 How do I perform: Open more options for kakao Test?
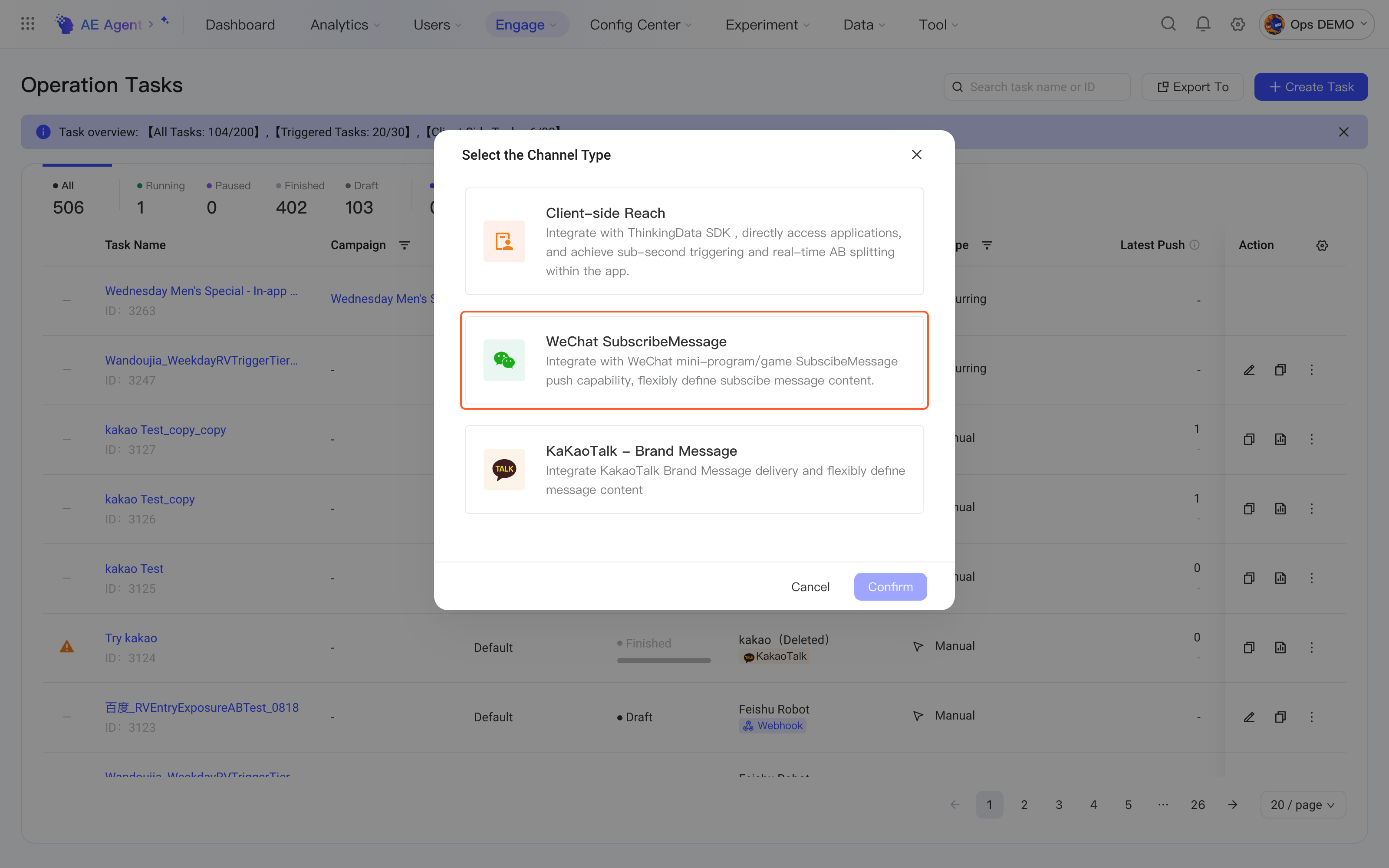tap(1311, 578)
